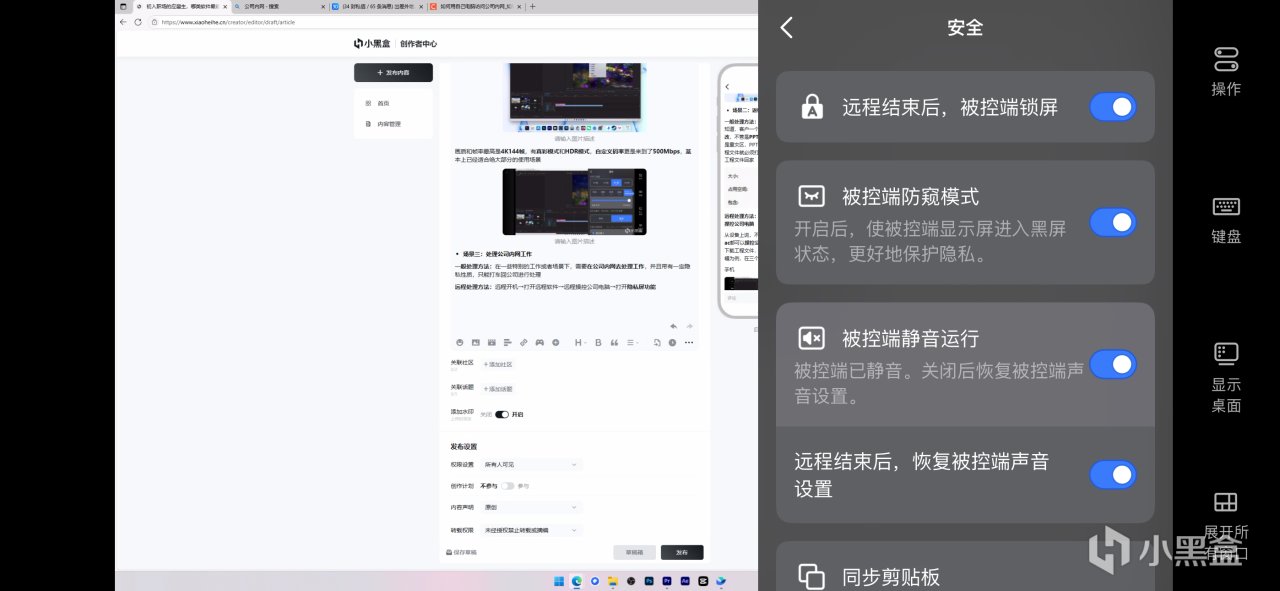This screenshot has height=591, width=1280.
Task: Click the 草稿箱 button
Action: click(x=634, y=552)
